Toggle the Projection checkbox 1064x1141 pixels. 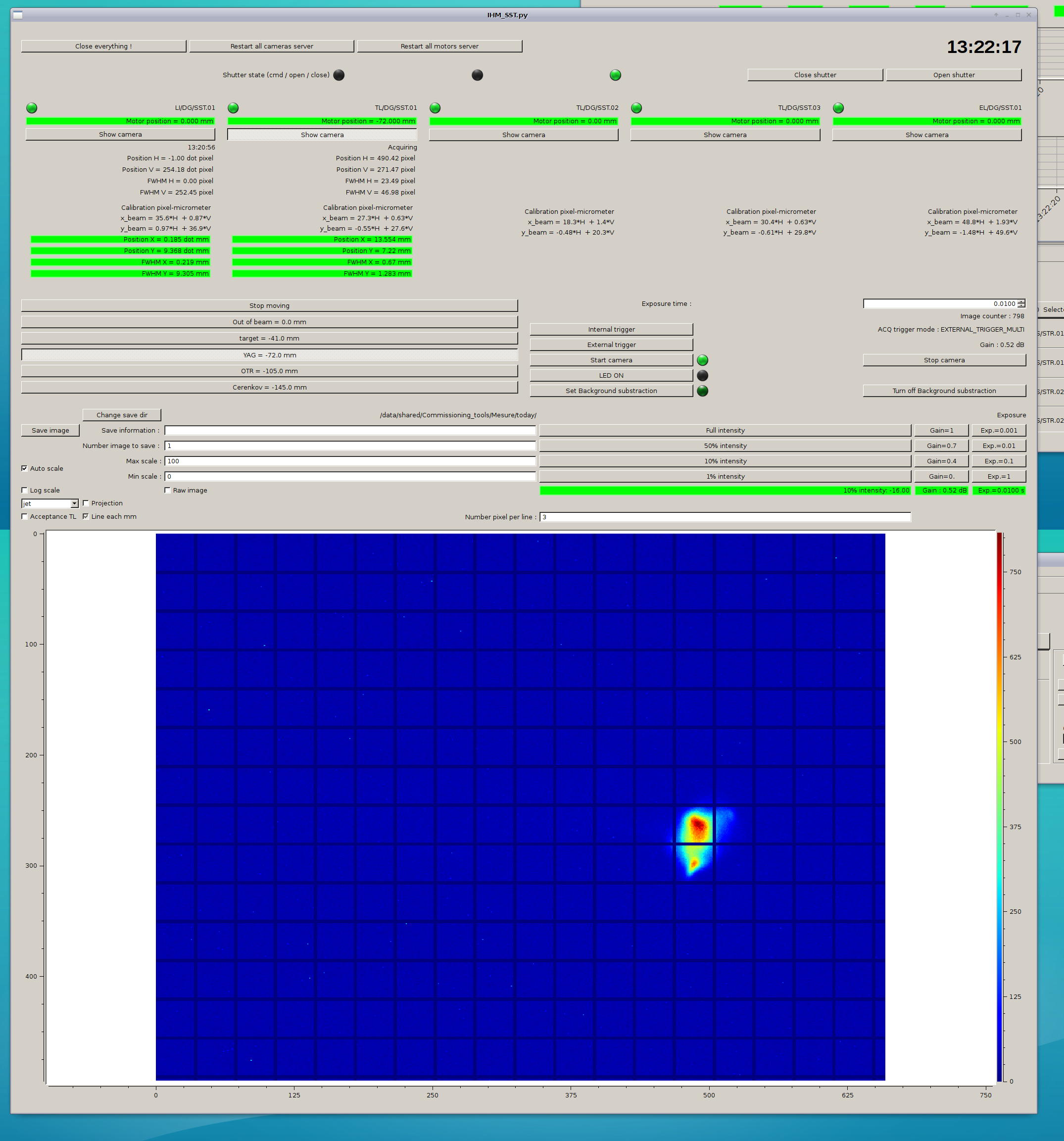point(86,503)
